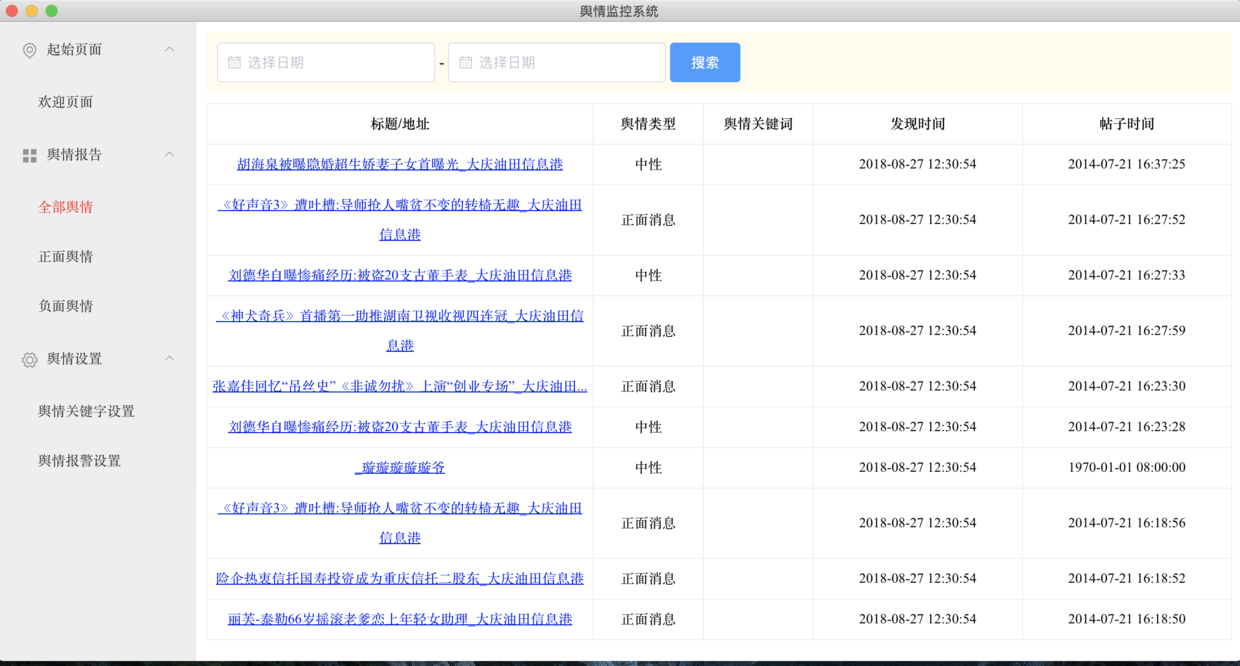Click the location pin icon beside 起始页面
Image resolution: width=1240 pixels, height=666 pixels.
tap(28, 49)
